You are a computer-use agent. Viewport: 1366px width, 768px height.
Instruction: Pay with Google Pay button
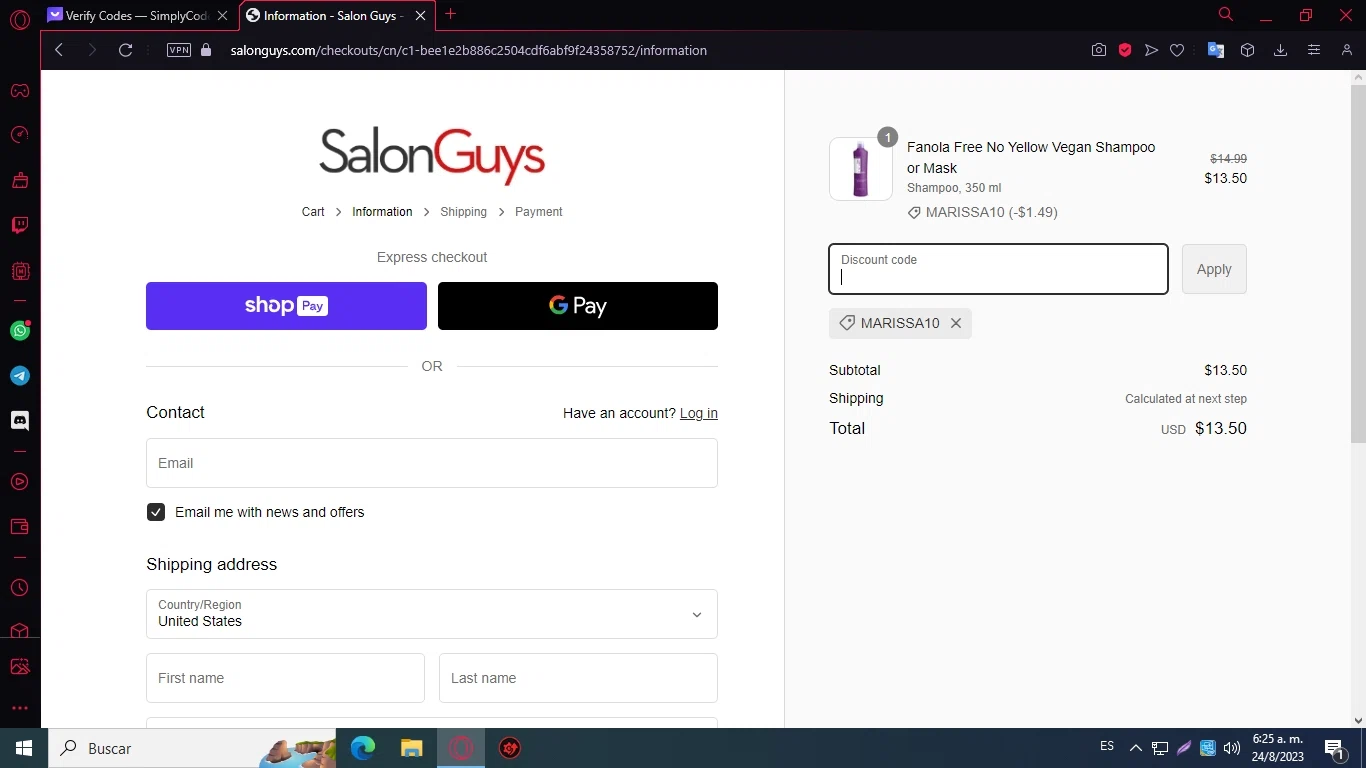tap(578, 306)
